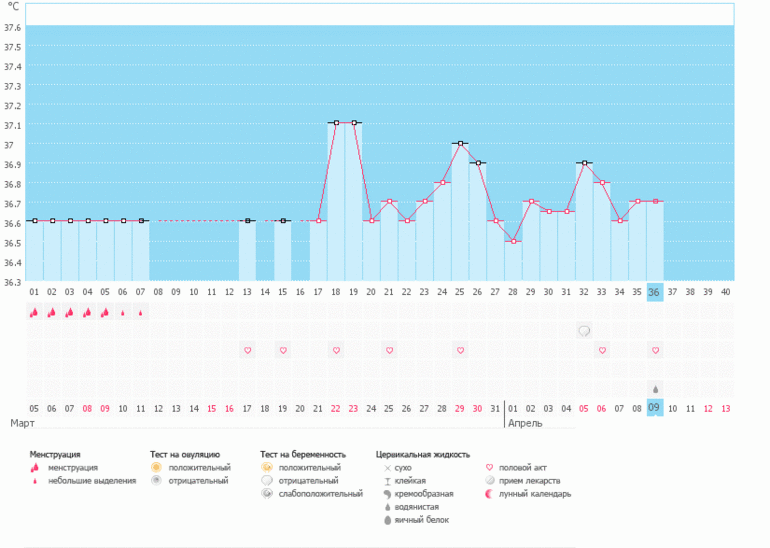Select the highlighted date 09 in April
Image resolution: width=770 pixels, height=548 pixels.
(655, 408)
